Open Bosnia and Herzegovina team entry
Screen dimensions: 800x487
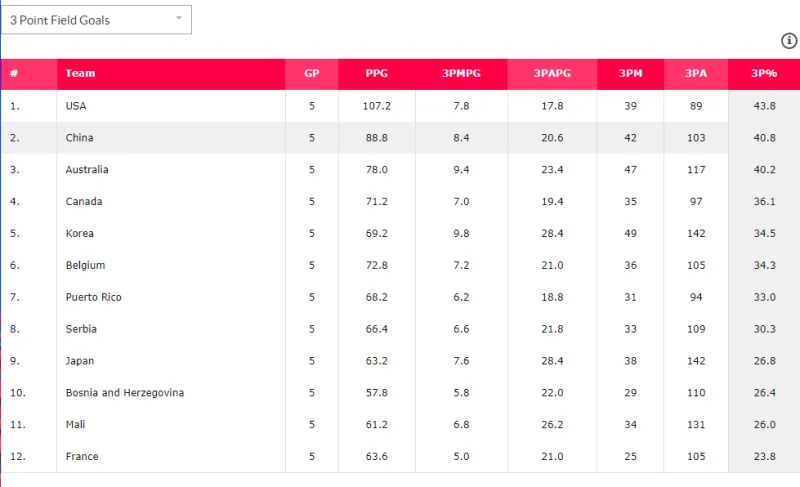point(125,393)
